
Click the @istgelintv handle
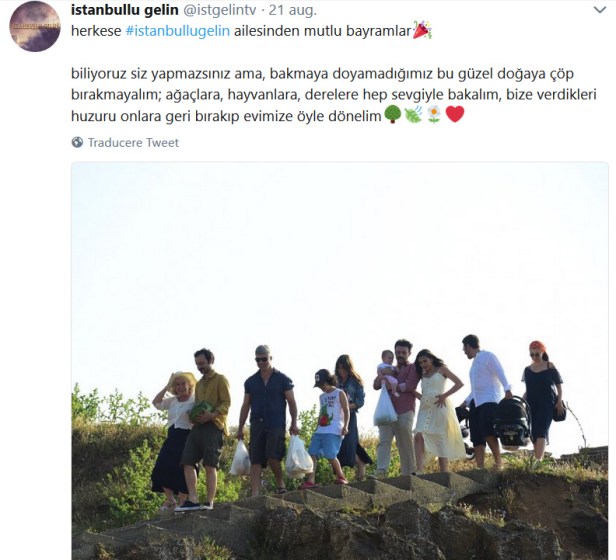coord(220,10)
